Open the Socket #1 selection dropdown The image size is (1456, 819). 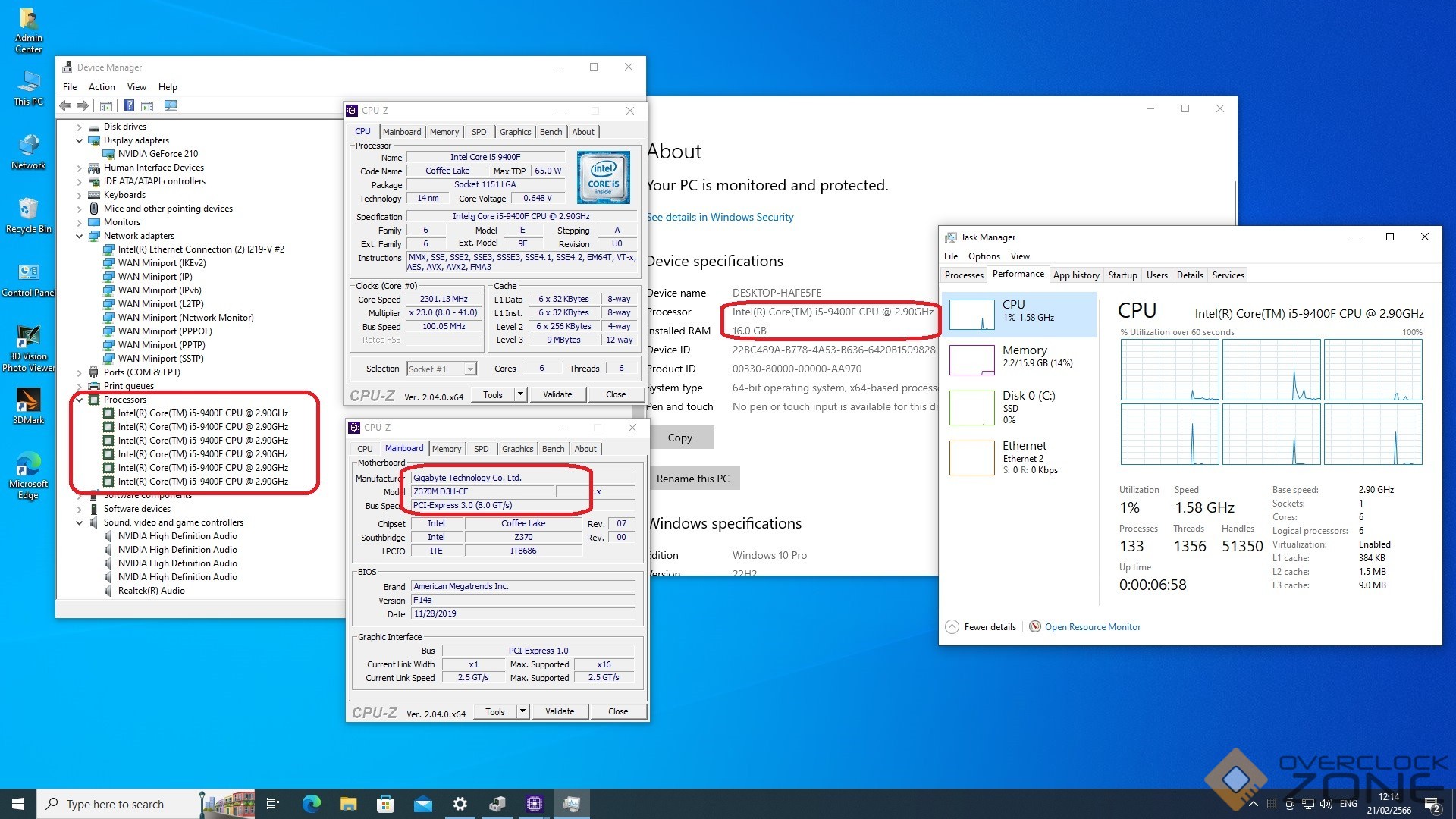click(470, 369)
